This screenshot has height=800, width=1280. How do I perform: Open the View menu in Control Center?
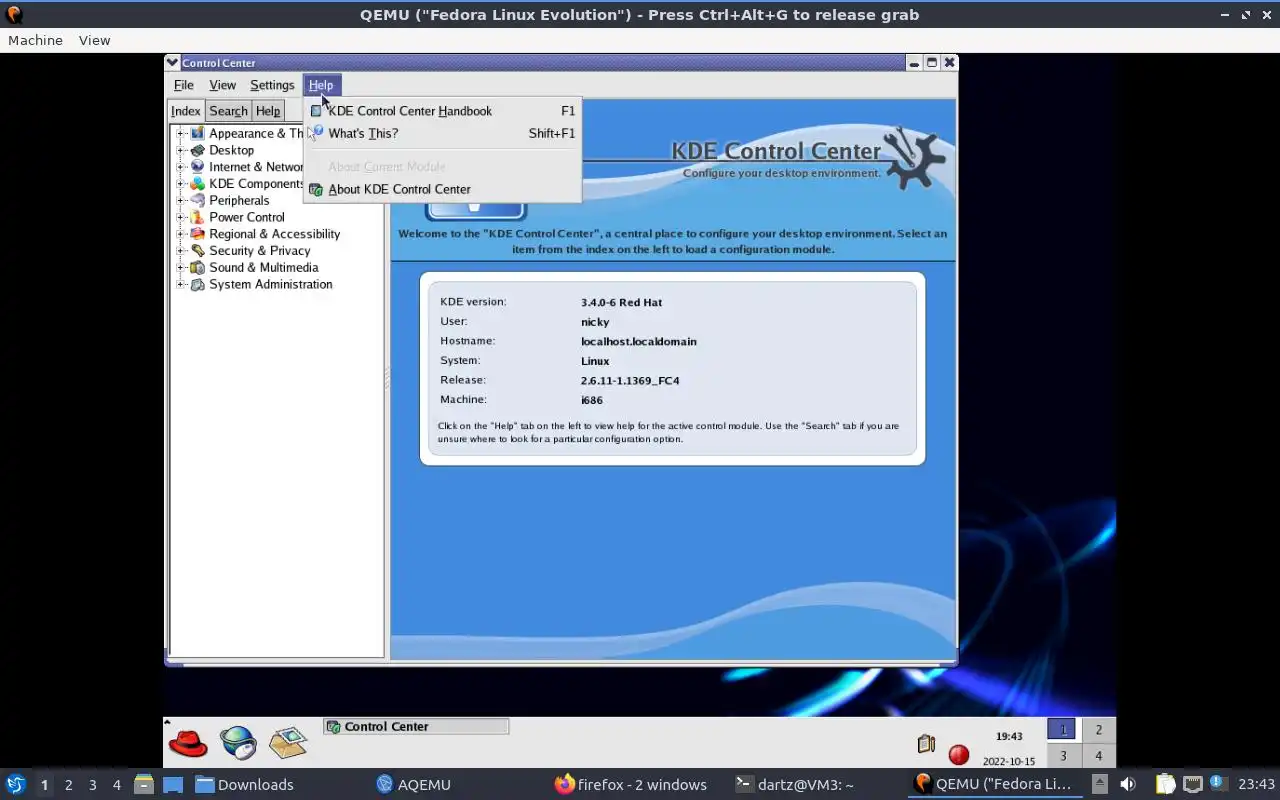tap(222, 85)
